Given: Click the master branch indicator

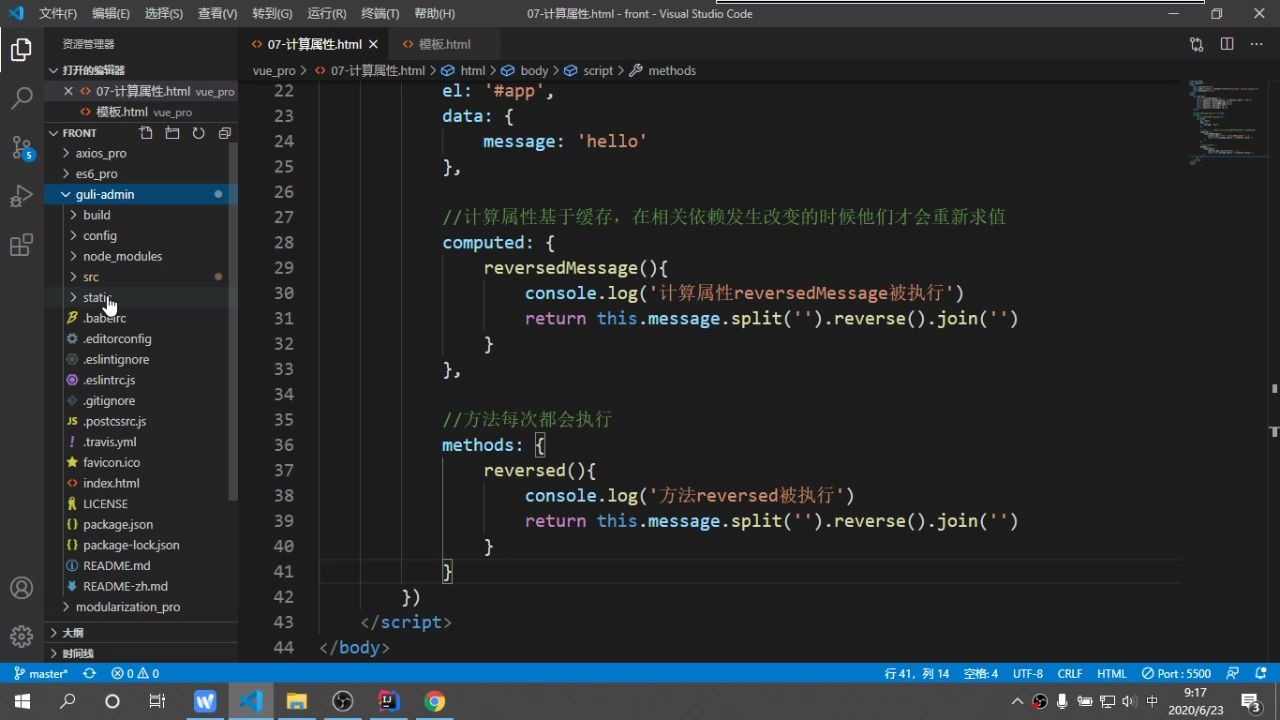Looking at the screenshot, I should pyautogui.click(x=41, y=674).
